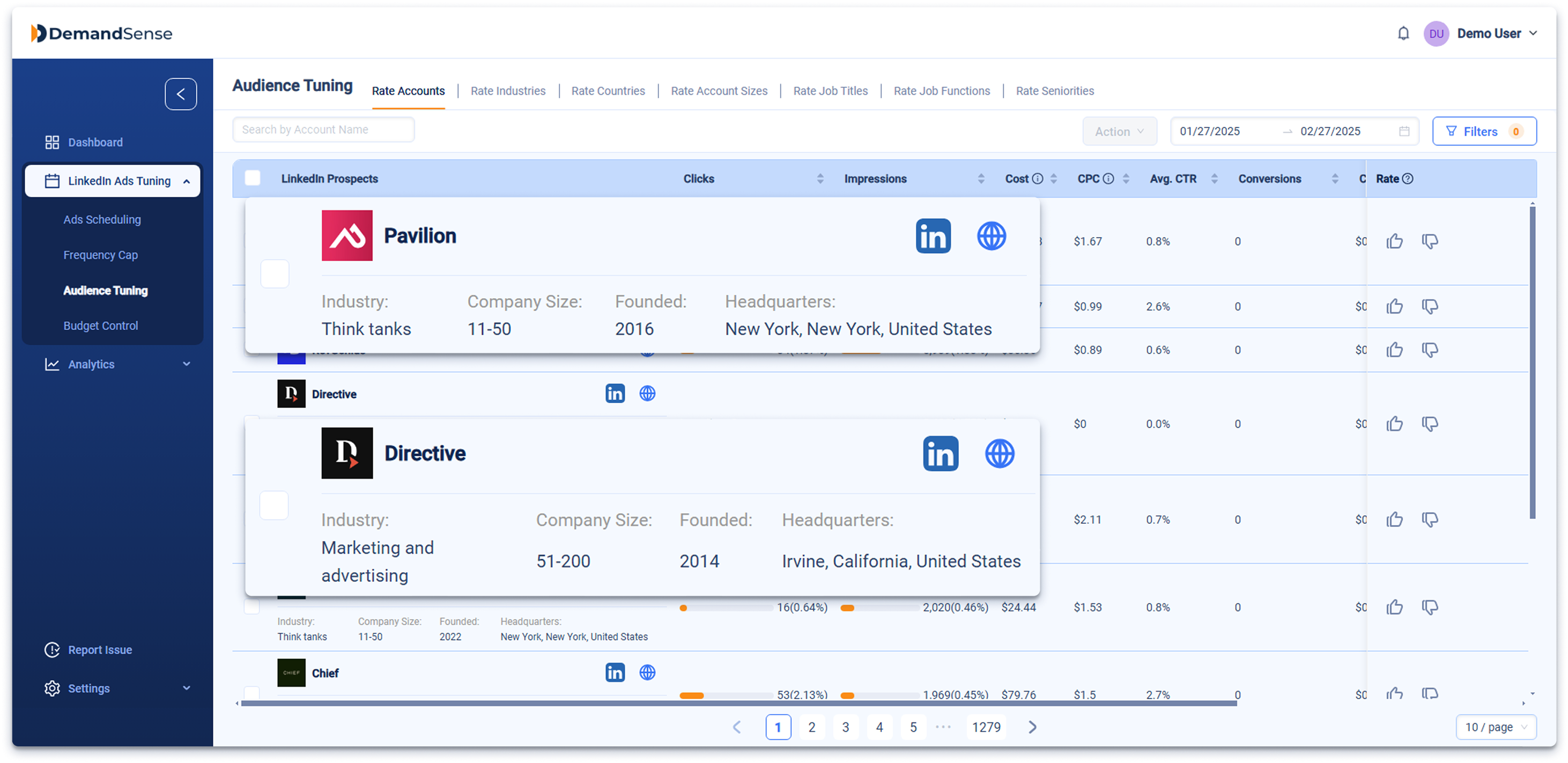Screen dimensions: 1568x763
Task: Open the Filters button
Action: pyautogui.click(x=1484, y=131)
